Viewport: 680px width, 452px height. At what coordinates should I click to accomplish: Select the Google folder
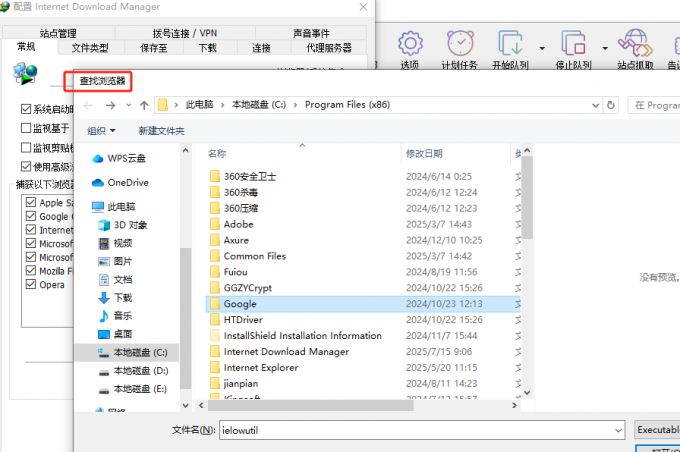[x=363, y=304]
